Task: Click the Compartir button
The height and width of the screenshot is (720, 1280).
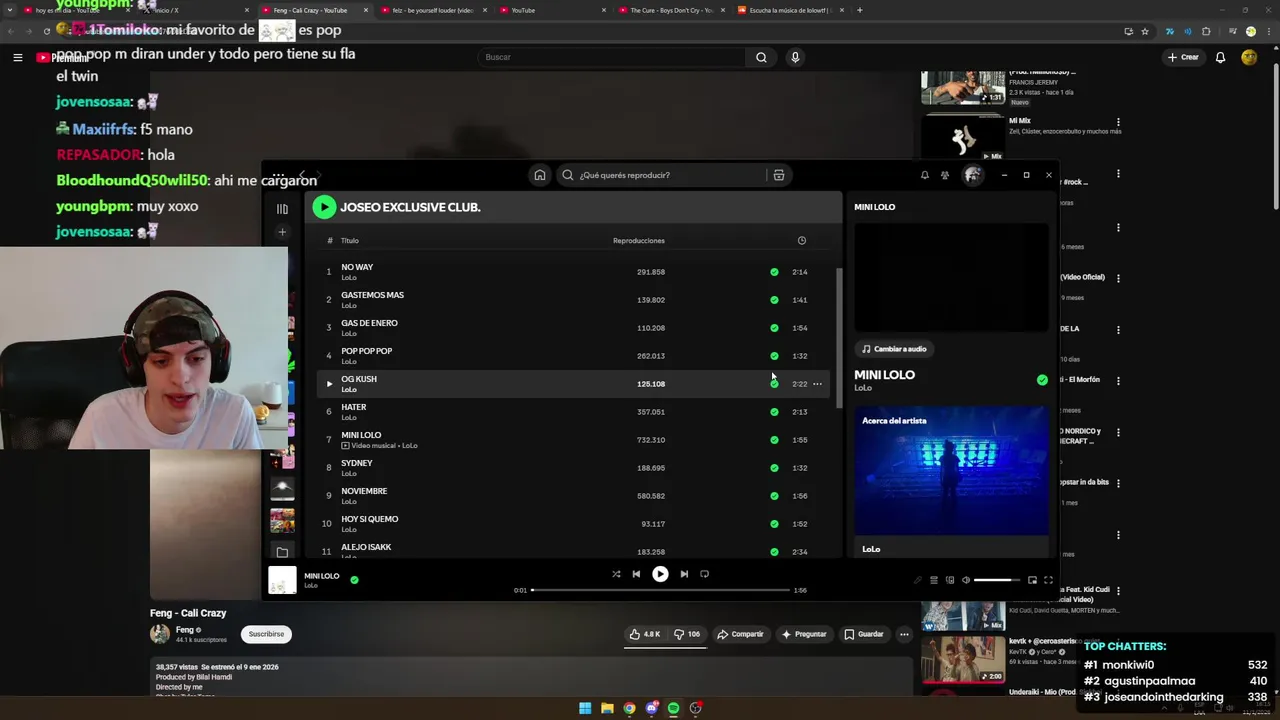Action: [x=741, y=634]
